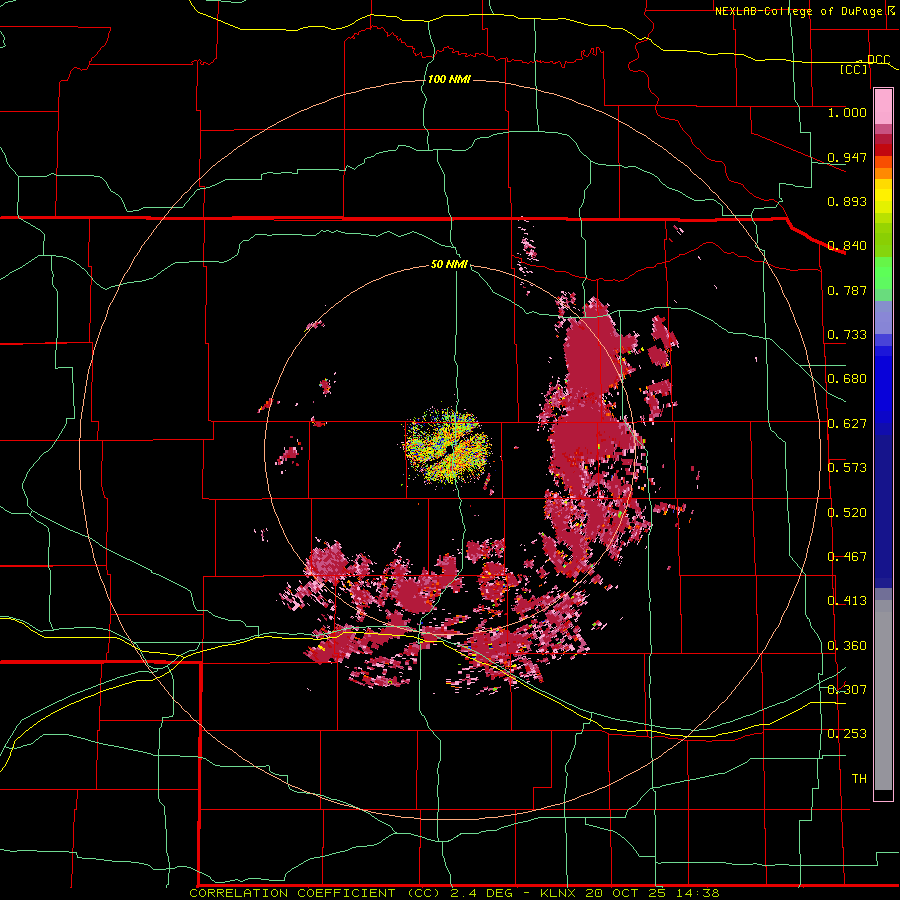Click the 50 NMI range ring label
Viewport: 900px width, 900px height.
(x=449, y=265)
